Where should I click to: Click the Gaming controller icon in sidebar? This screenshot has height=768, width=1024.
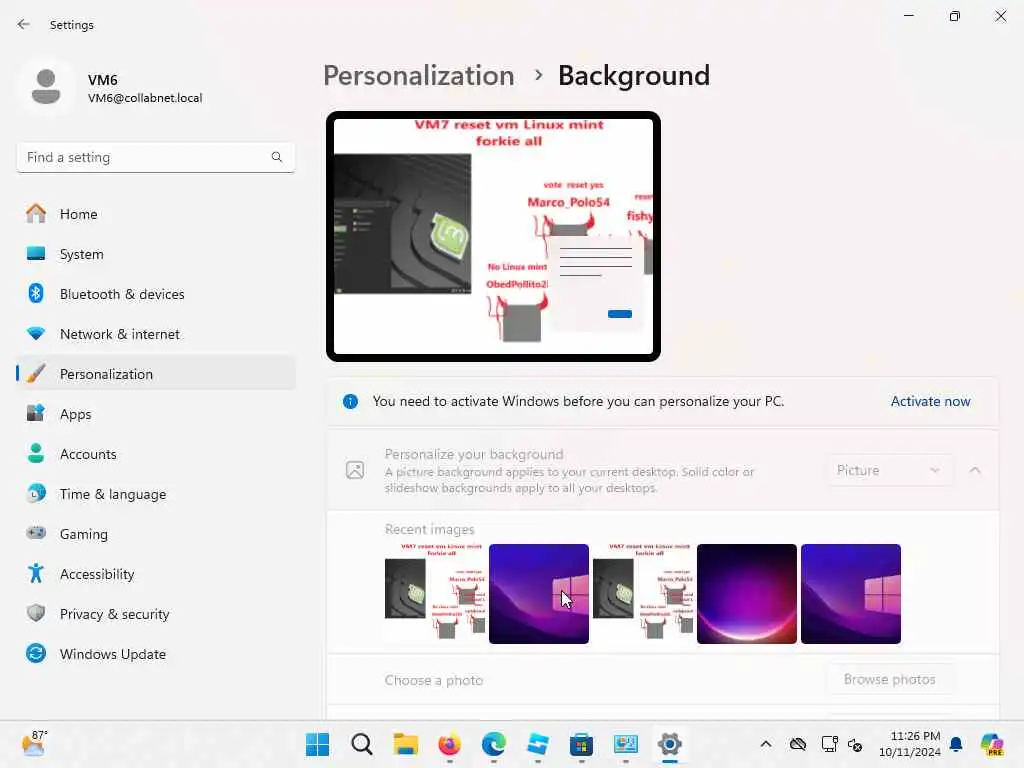[36, 533]
